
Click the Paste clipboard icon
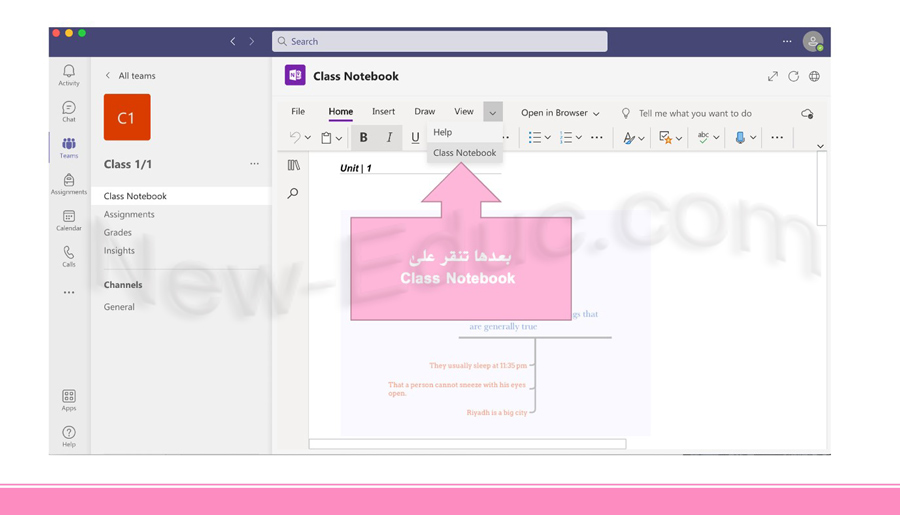pyautogui.click(x=326, y=137)
